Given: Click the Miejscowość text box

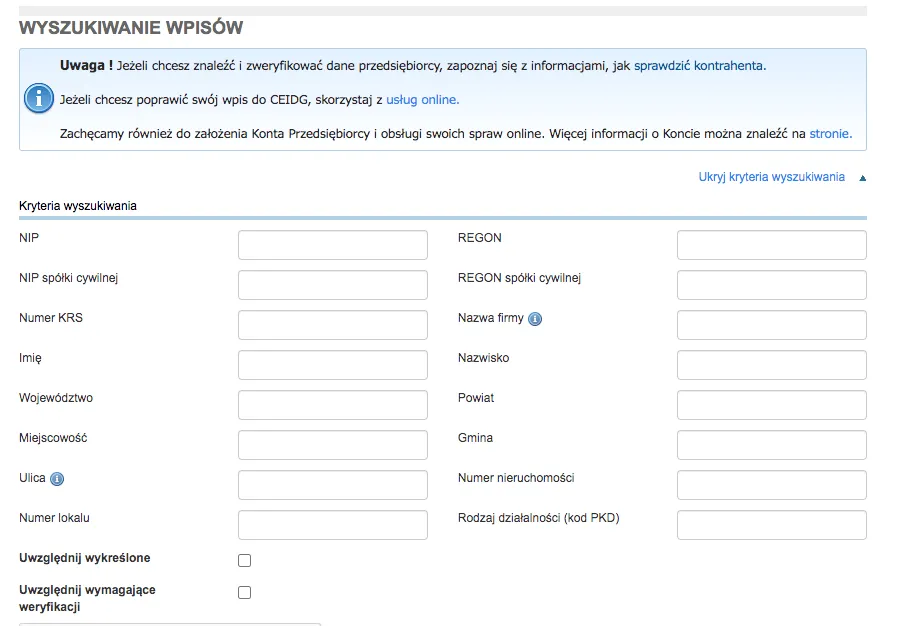Looking at the screenshot, I should tap(332, 445).
